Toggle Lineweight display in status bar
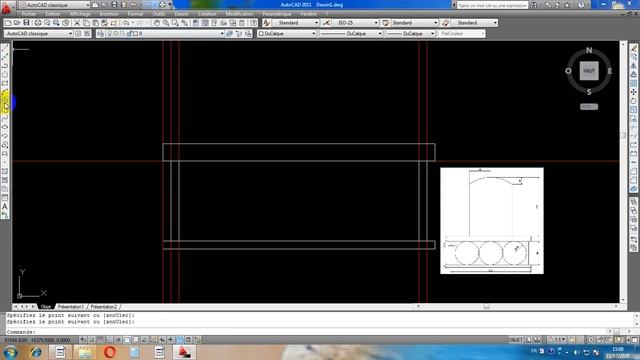This screenshot has height=360, width=640. [x=171, y=340]
